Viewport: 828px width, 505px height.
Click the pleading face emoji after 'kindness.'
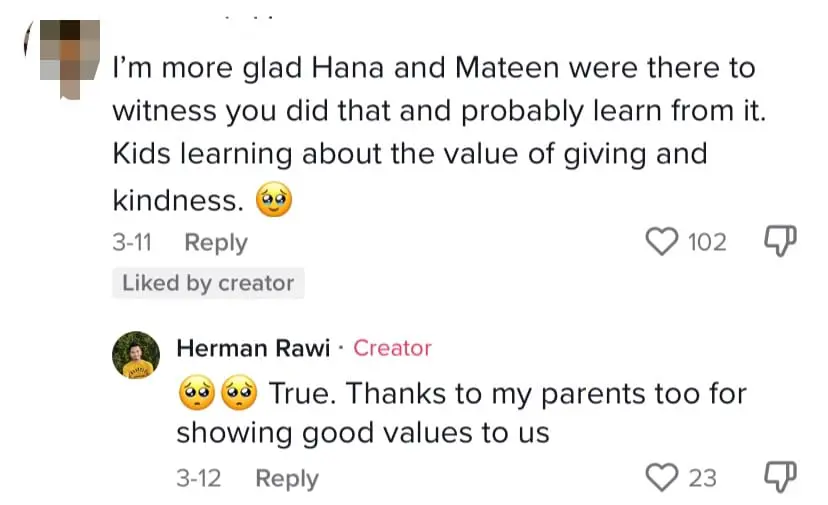[273, 201]
